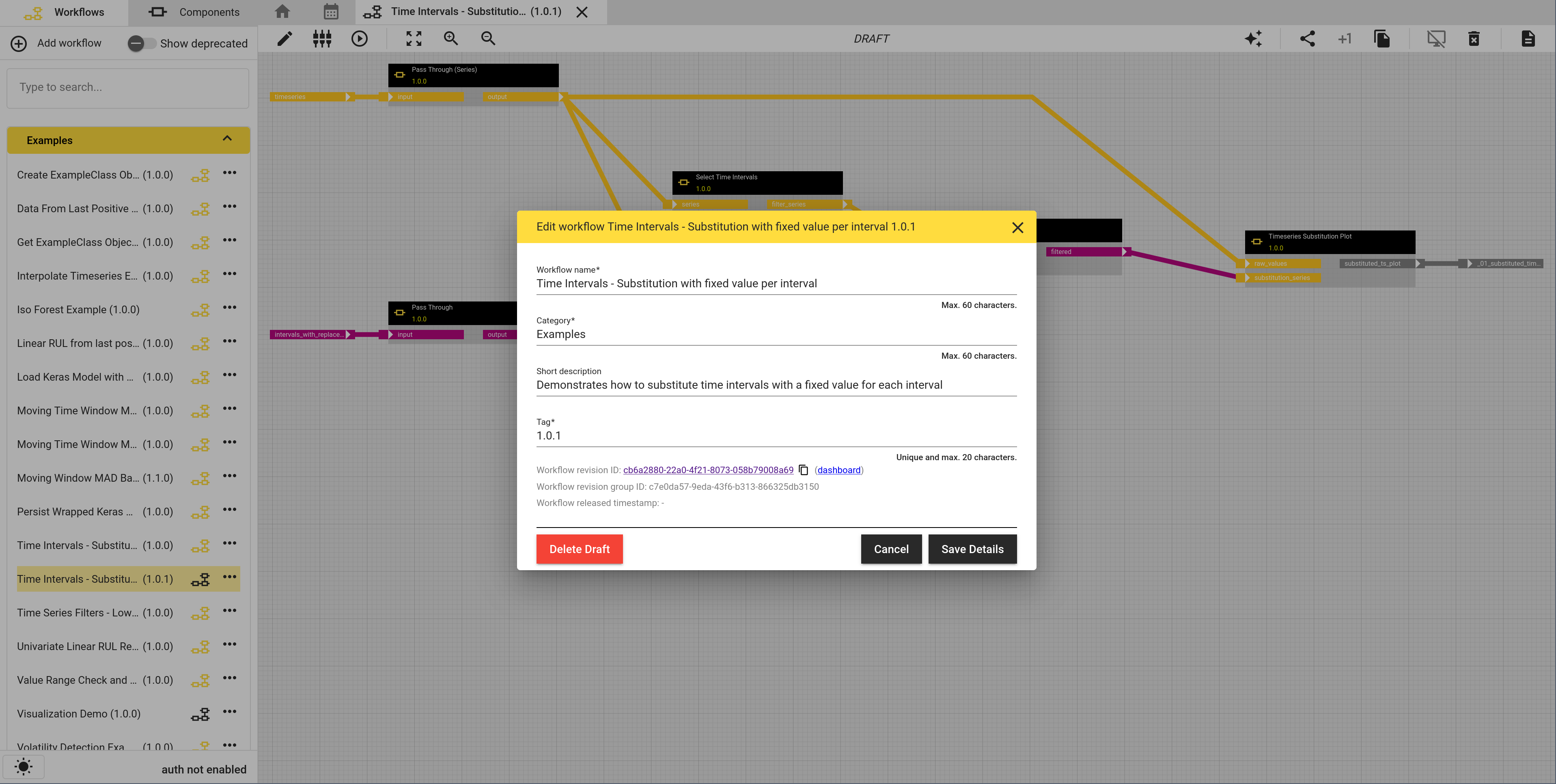1556x784 pixels.
Task: Collapse the Examples category
Action: (227, 139)
